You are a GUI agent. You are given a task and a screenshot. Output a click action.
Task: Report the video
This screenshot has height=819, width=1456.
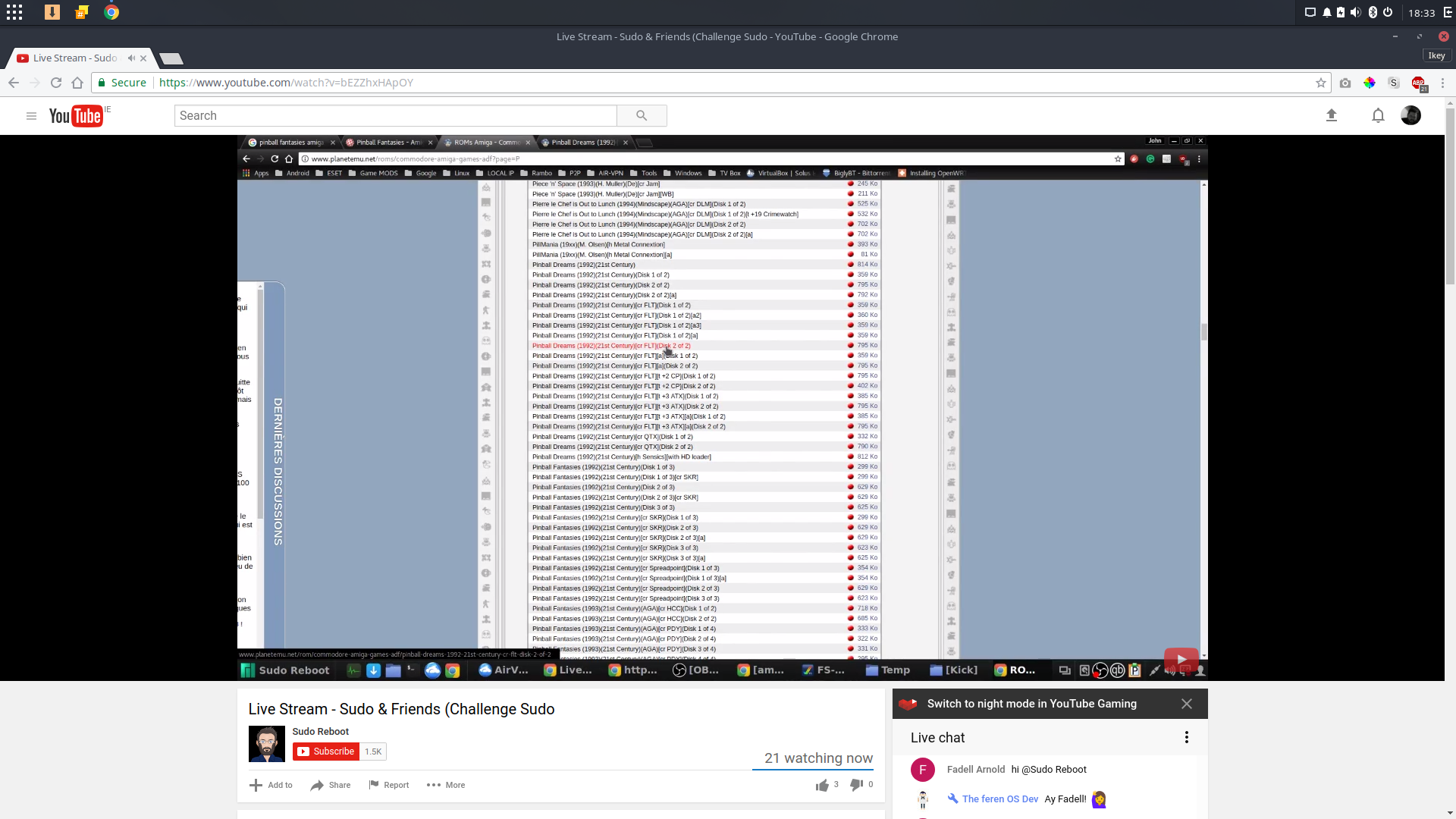tap(389, 785)
